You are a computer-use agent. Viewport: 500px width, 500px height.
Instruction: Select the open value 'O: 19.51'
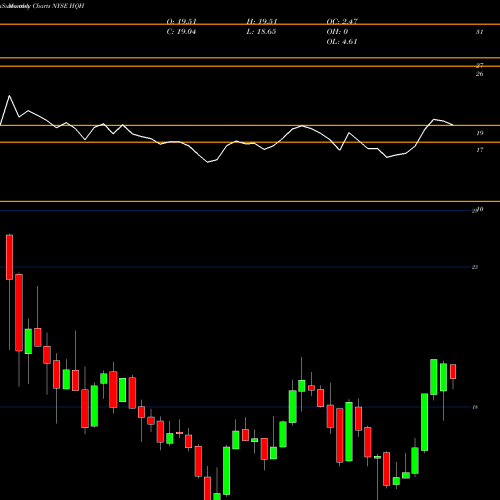(181, 22)
